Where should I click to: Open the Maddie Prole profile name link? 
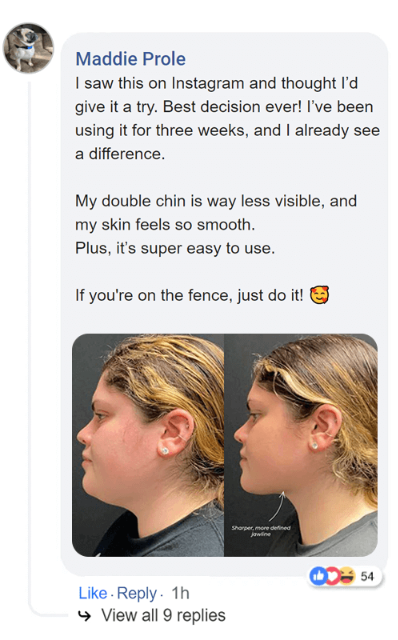[131, 59]
